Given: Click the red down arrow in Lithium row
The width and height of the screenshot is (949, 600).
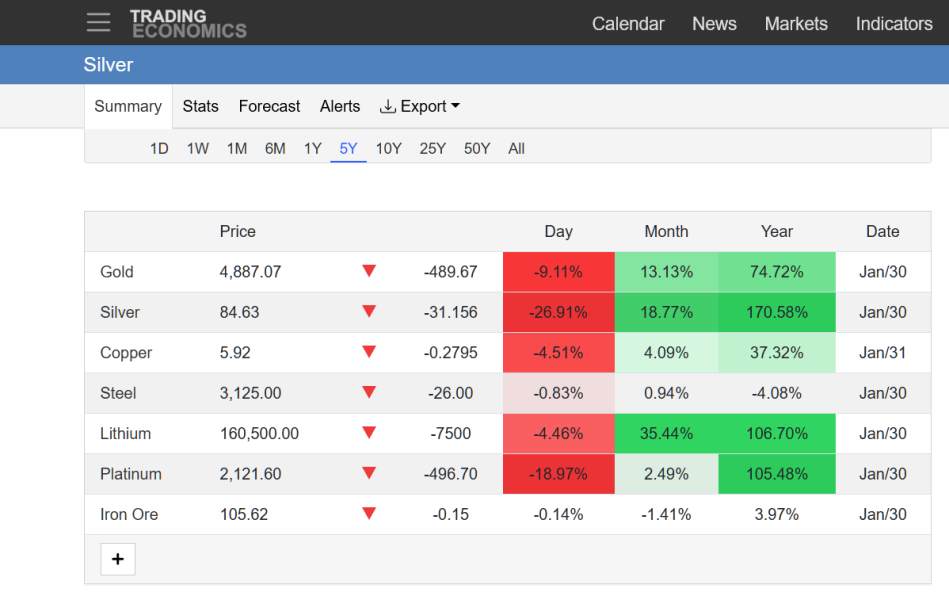Looking at the screenshot, I should point(369,433).
